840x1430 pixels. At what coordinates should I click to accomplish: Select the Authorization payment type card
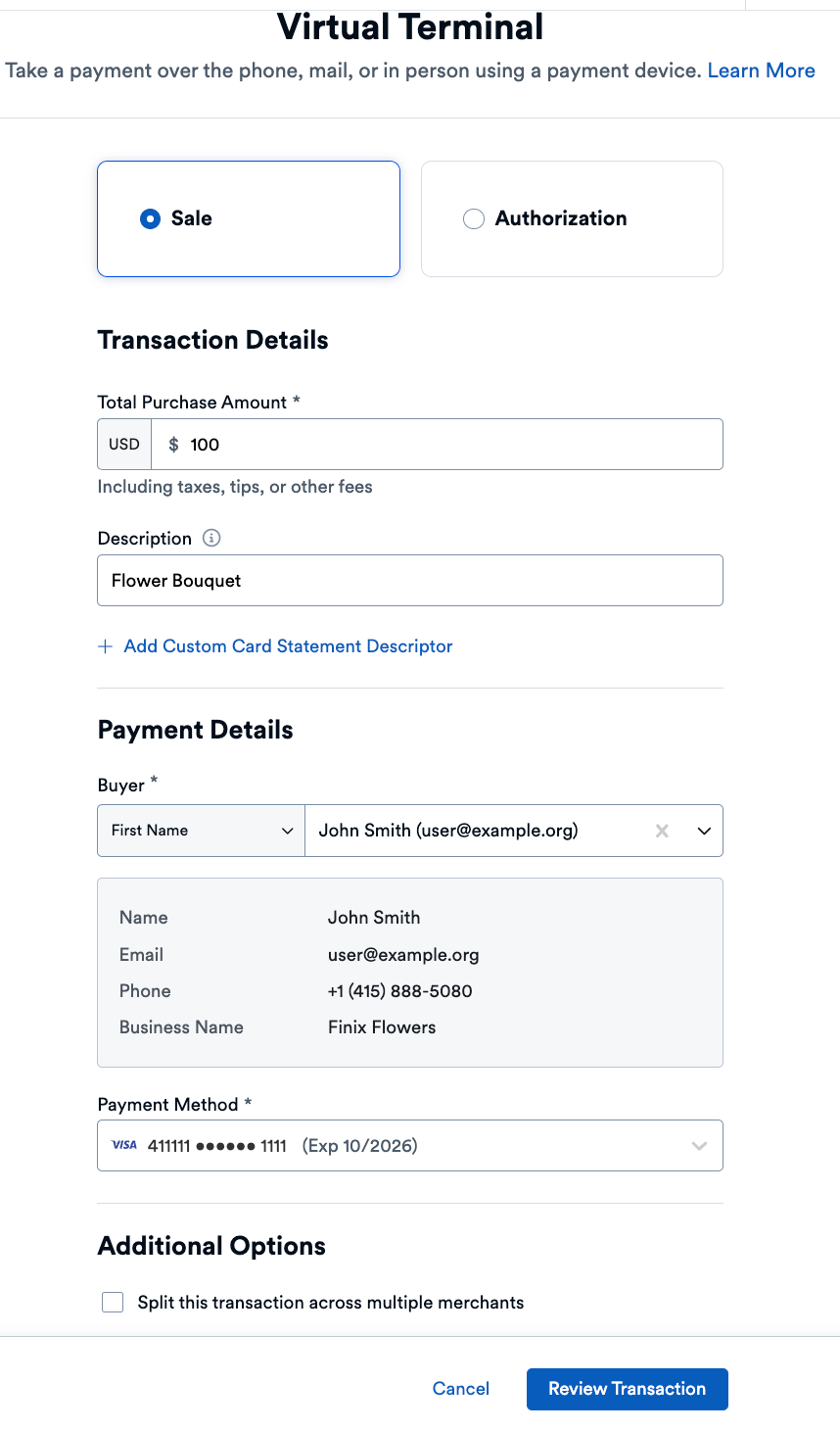click(572, 218)
